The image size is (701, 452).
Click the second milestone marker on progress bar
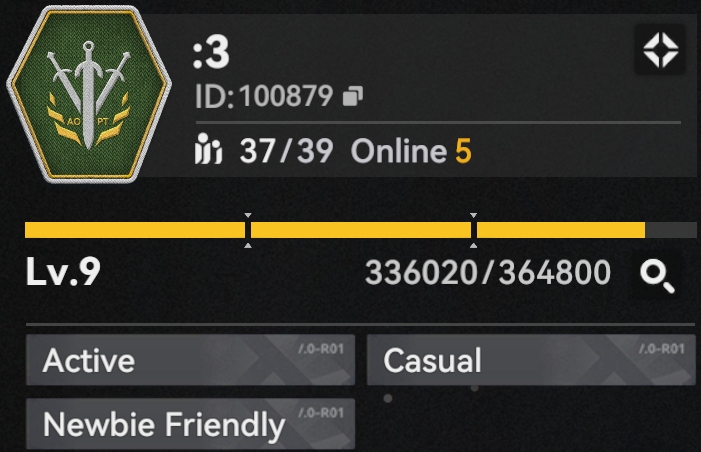(x=473, y=230)
